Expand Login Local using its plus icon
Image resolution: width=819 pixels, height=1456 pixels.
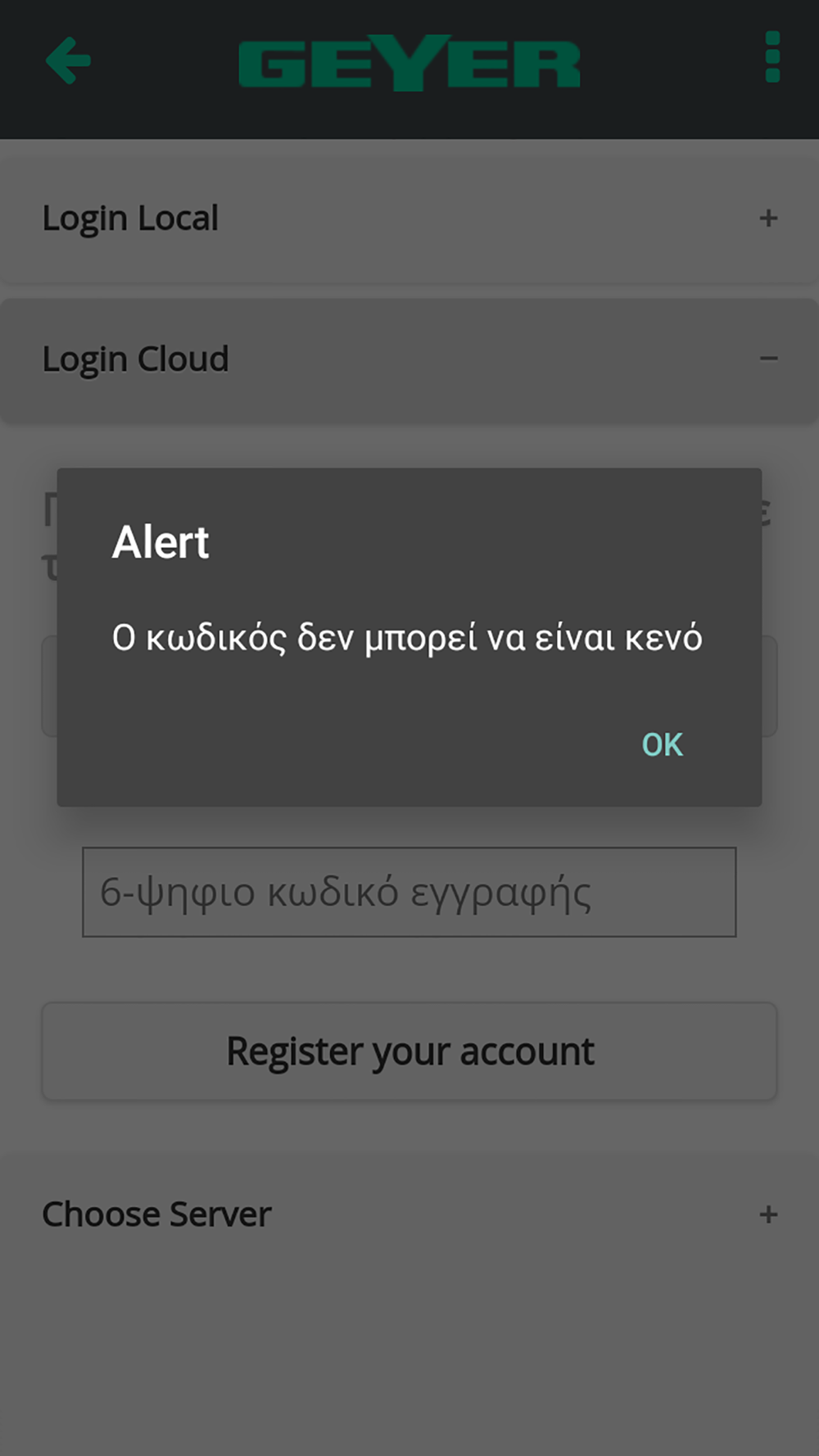[x=768, y=218]
